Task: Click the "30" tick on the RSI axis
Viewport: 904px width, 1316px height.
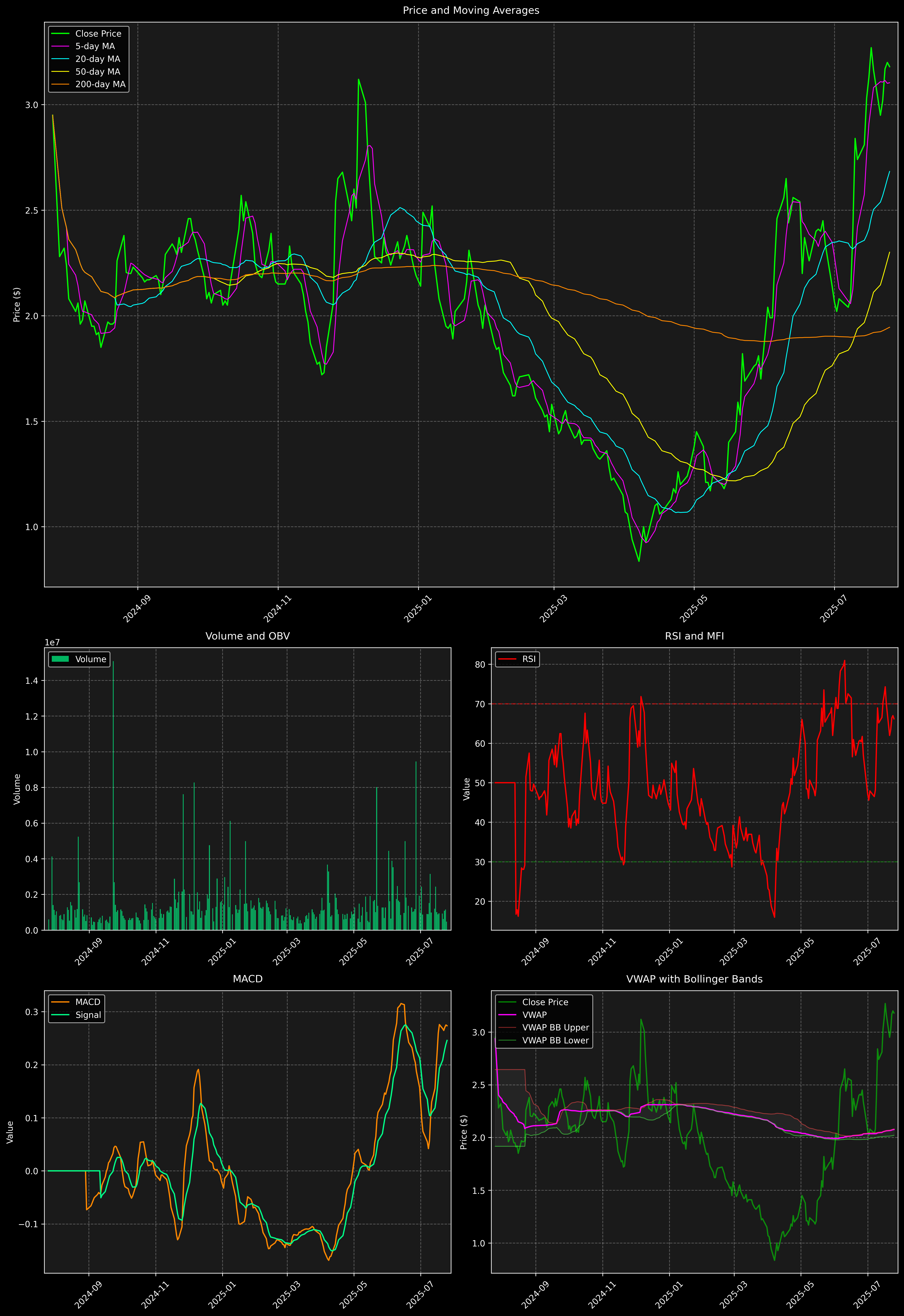Action: 480,862
